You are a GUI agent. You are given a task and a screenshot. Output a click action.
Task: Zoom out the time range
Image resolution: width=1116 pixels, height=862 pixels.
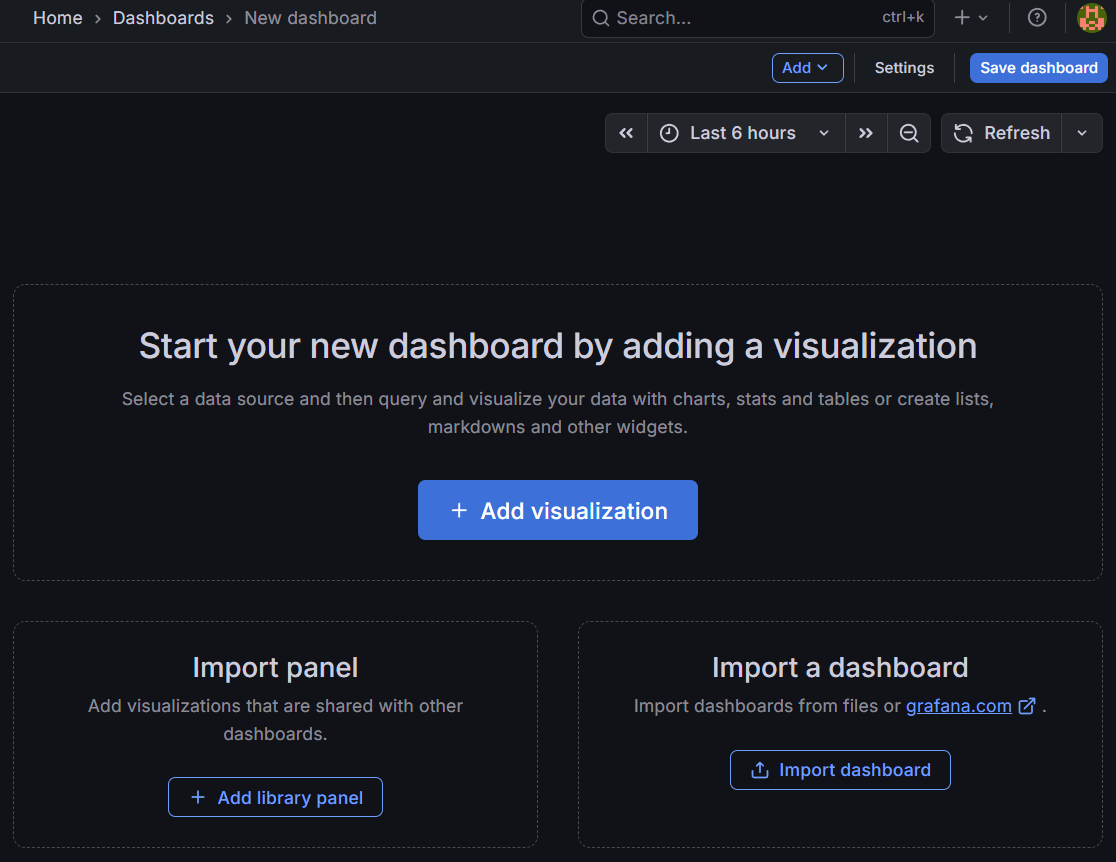click(x=909, y=132)
